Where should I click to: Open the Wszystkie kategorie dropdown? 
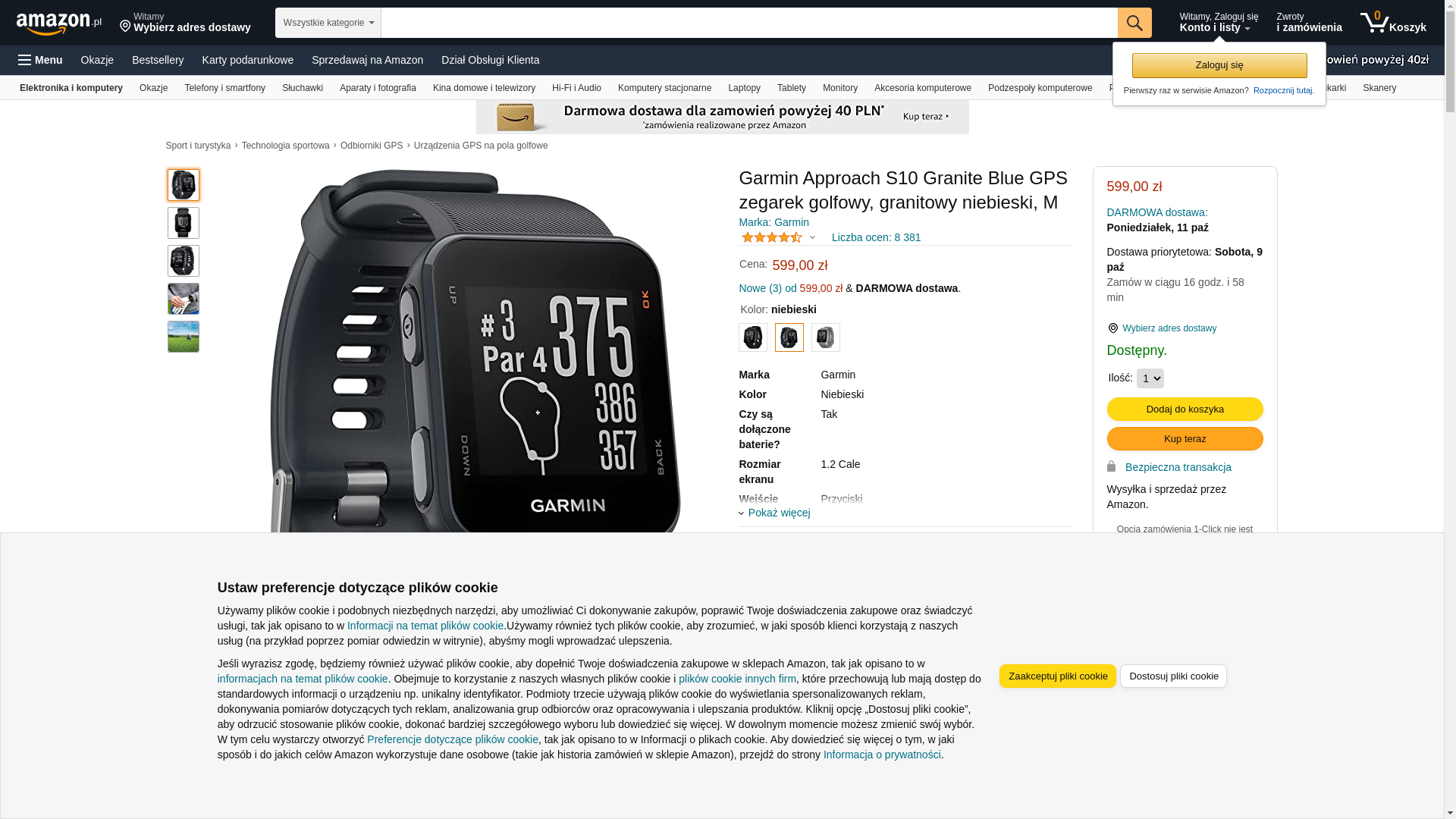[x=328, y=23]
